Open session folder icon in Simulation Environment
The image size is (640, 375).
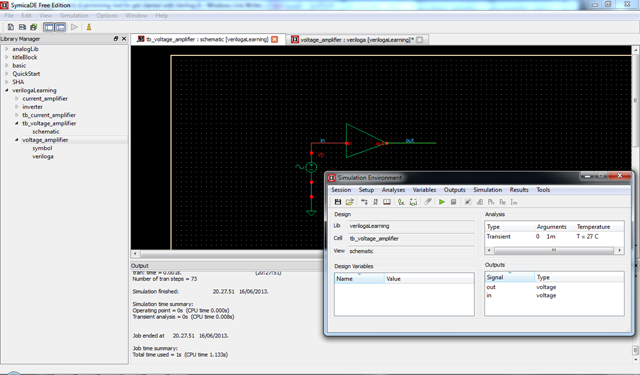350,202
